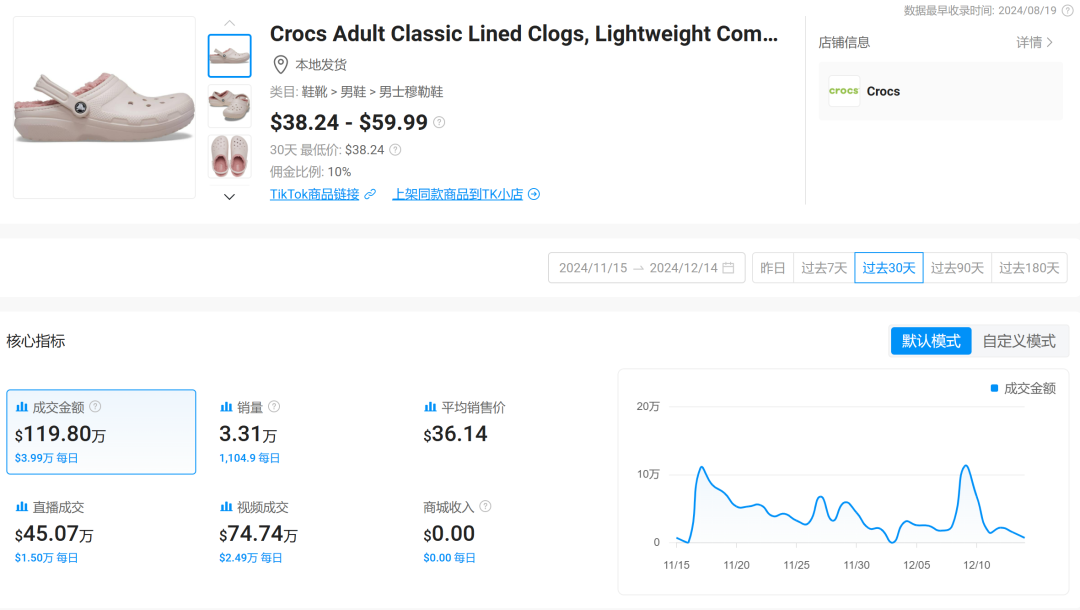Switch to 默认模式

931,341
